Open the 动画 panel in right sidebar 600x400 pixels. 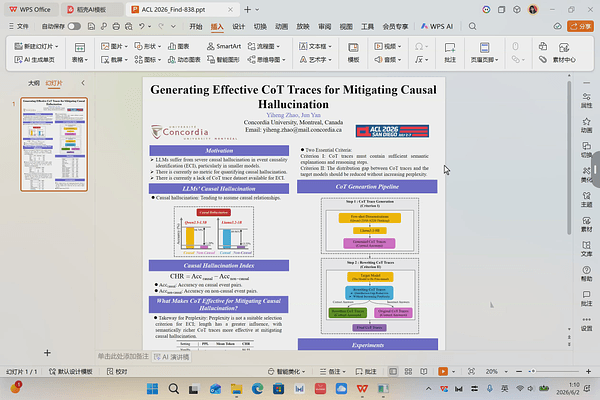[586, 125]
